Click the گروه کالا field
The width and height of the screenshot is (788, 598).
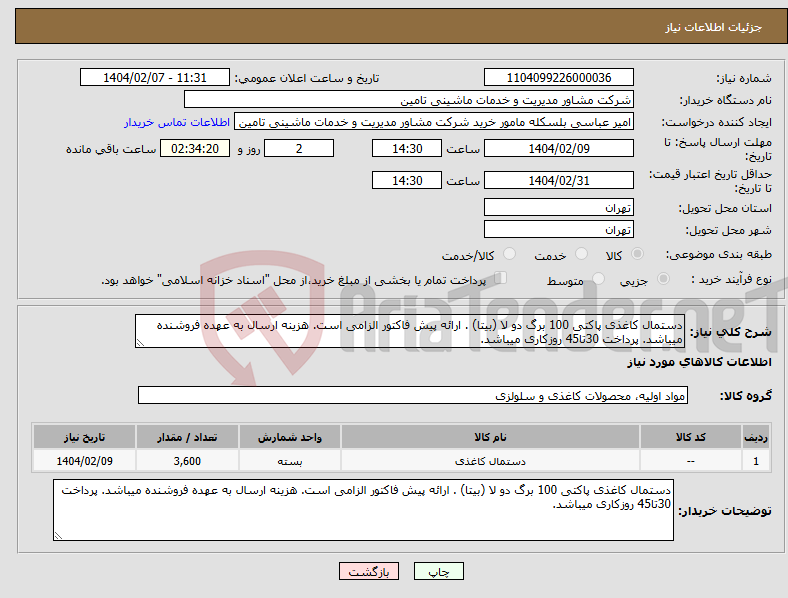(x=413, y=395)
